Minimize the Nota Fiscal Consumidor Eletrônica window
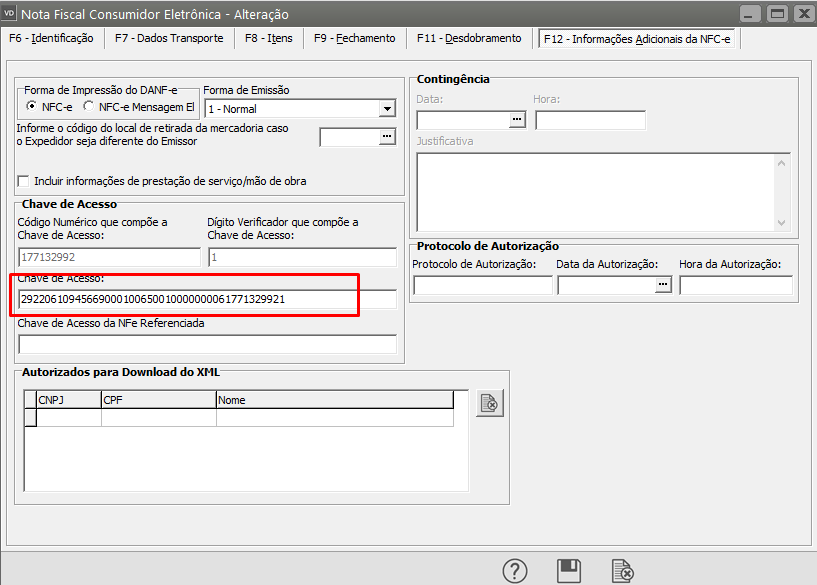The height and width of the screenshot is (585, 817). pos(749,14)
